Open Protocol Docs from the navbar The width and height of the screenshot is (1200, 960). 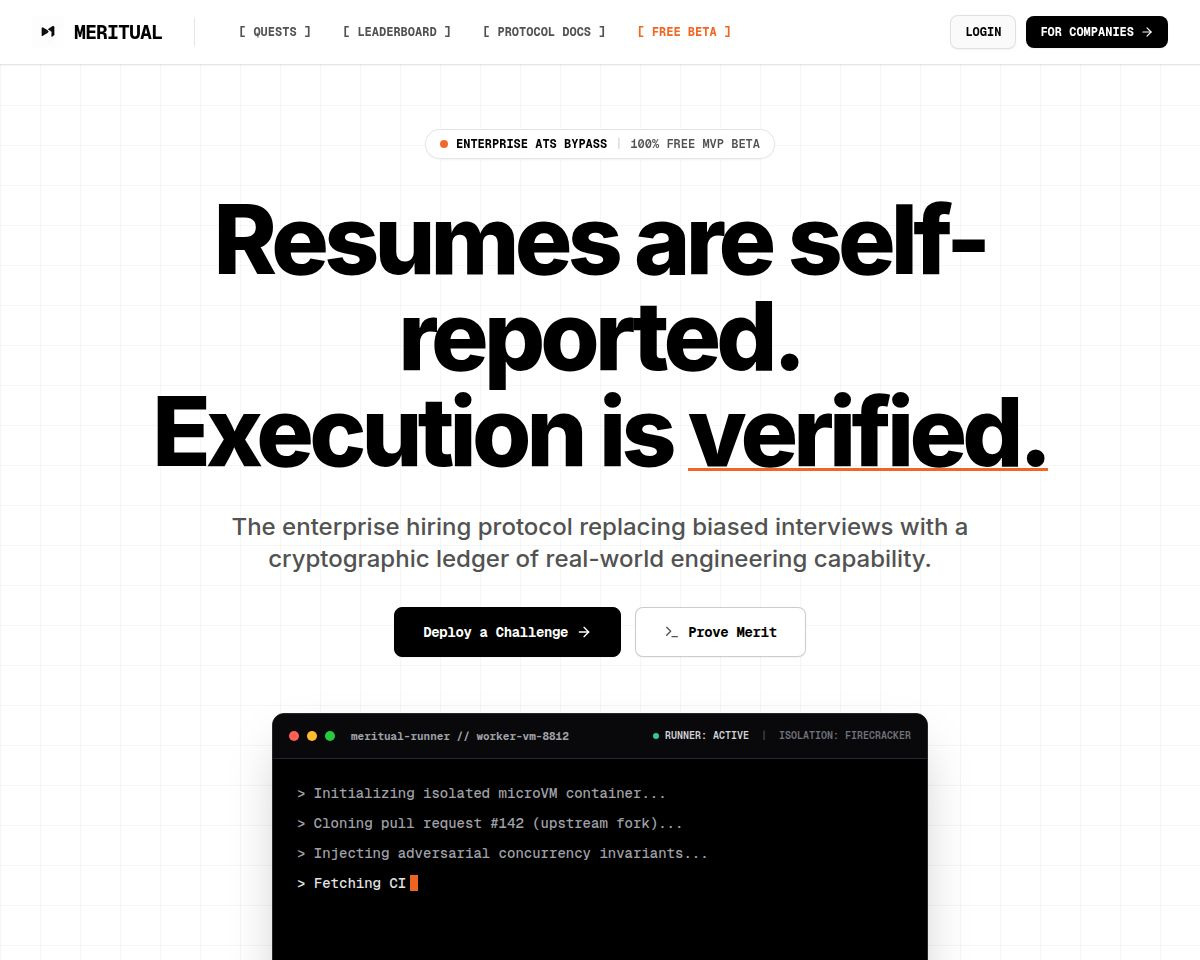pyautogui.click(x=544, y=32)
